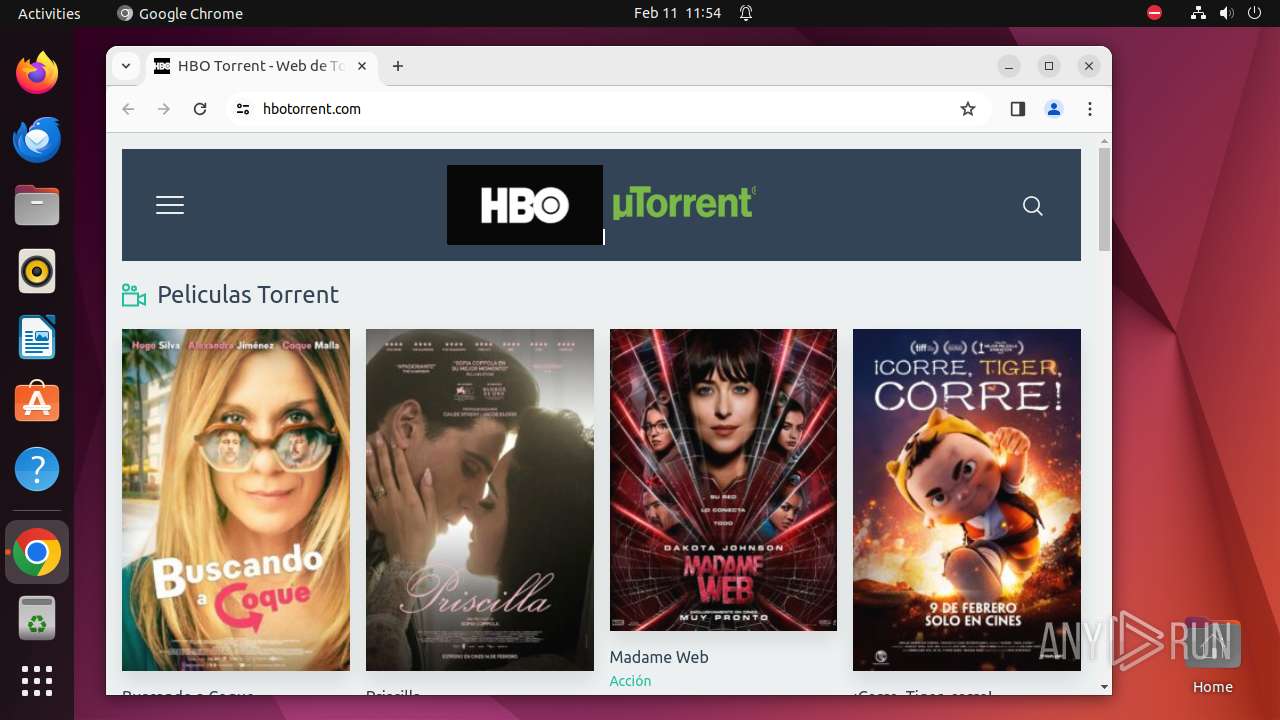Open Rhythmbox from the dock
This screenshot has width=1280, height=720.
(37, 271)
